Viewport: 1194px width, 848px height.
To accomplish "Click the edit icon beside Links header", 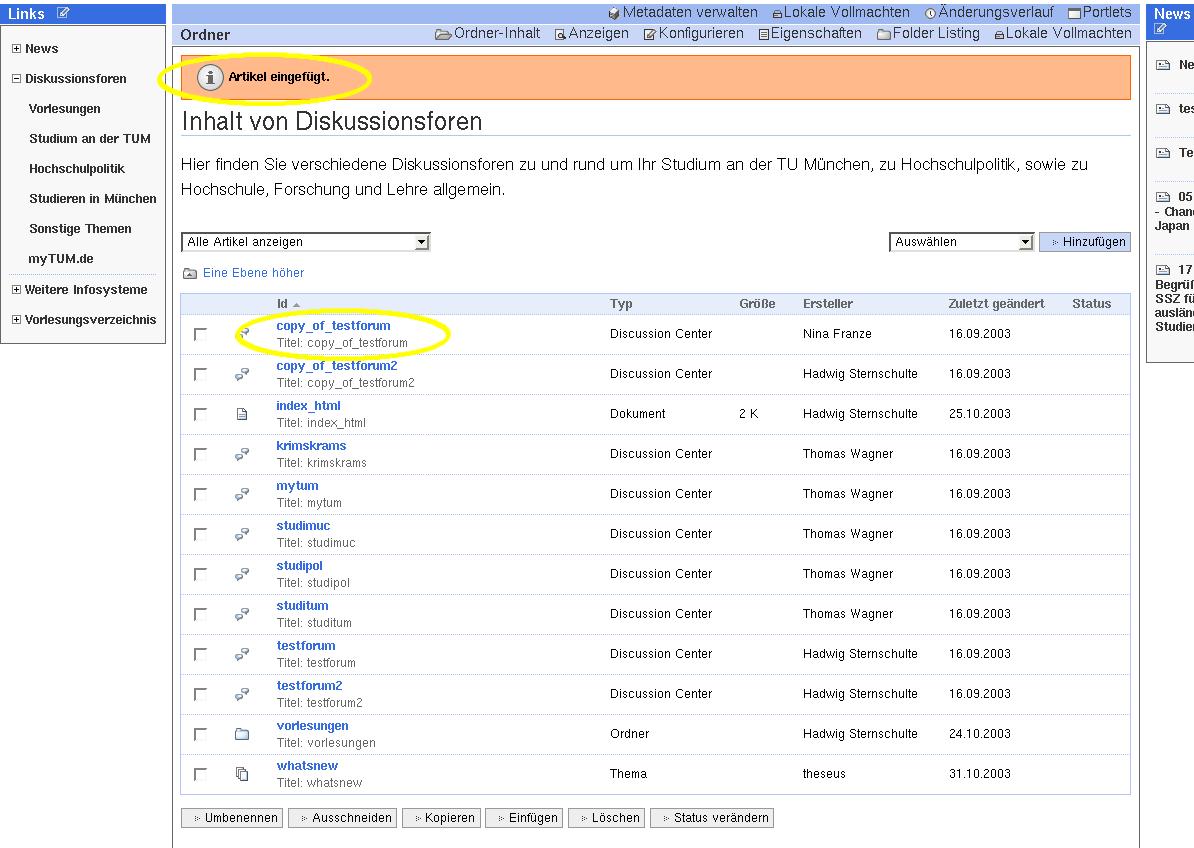I will (x=64, y=13).
